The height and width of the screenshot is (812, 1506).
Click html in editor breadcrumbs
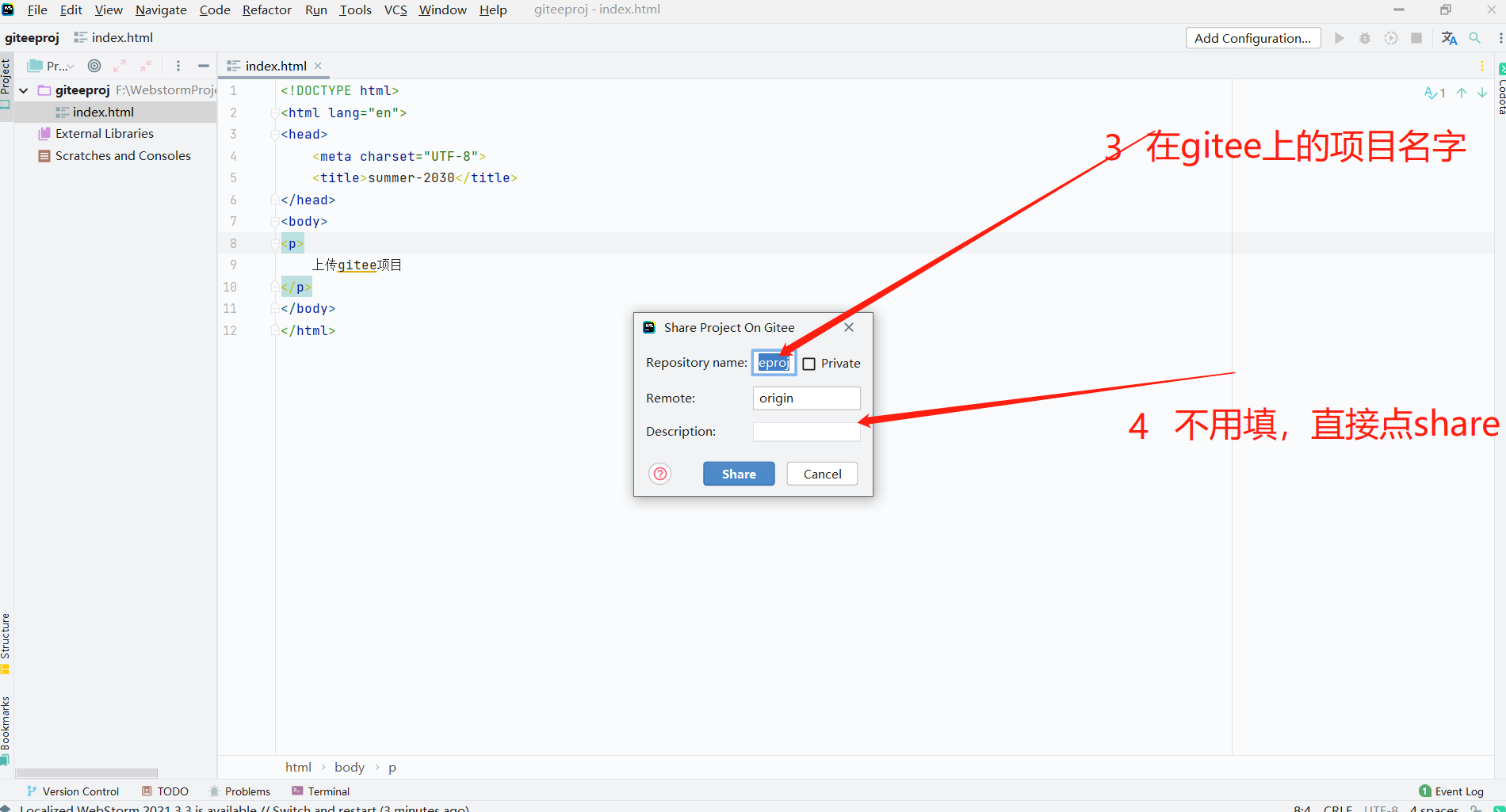click(x=298, y=767)
